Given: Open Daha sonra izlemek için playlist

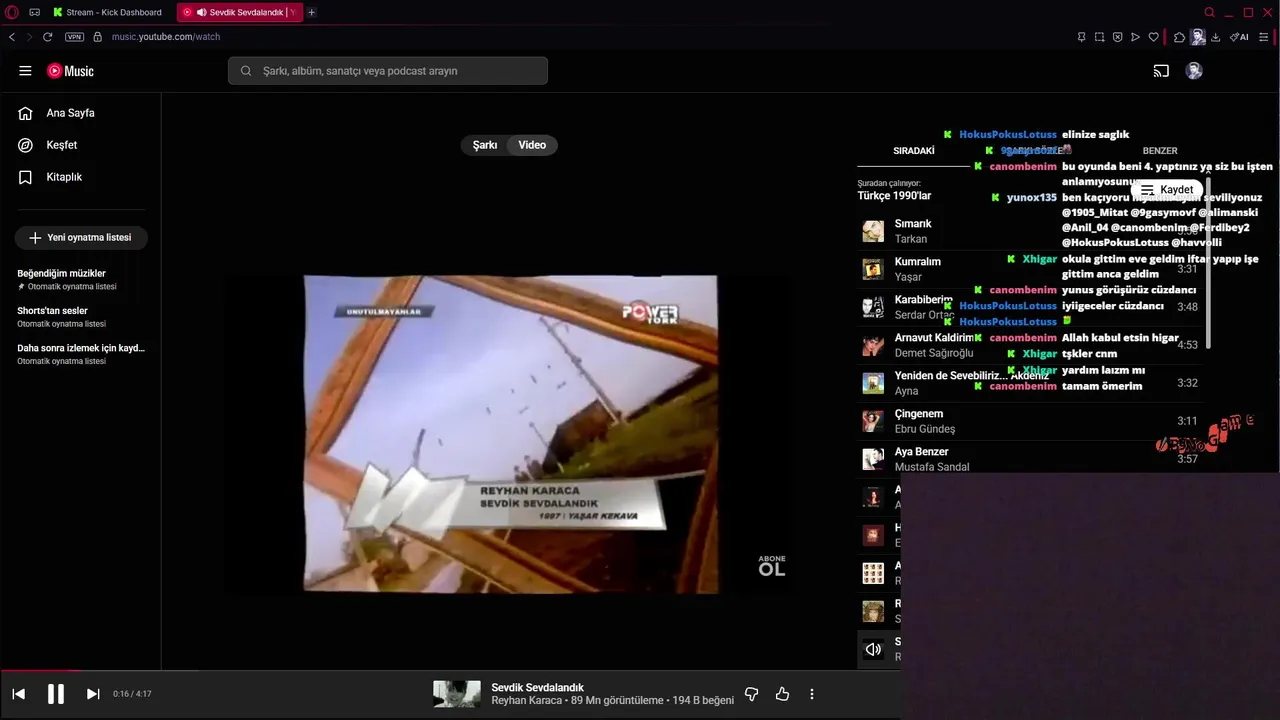Looking at the screenshot, I should 81,354.
